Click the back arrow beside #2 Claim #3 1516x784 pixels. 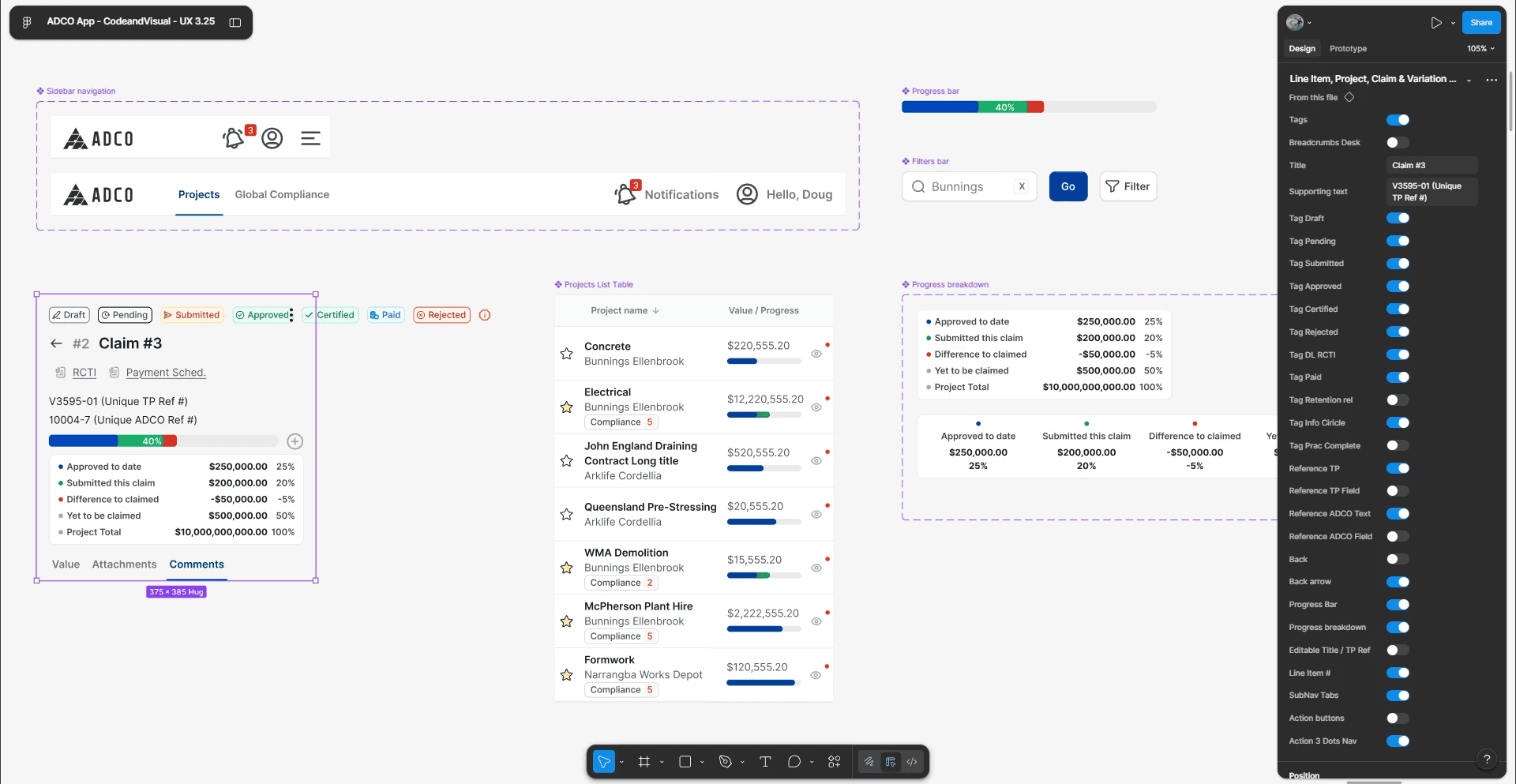pyautogui.click(x=56, y=343)
